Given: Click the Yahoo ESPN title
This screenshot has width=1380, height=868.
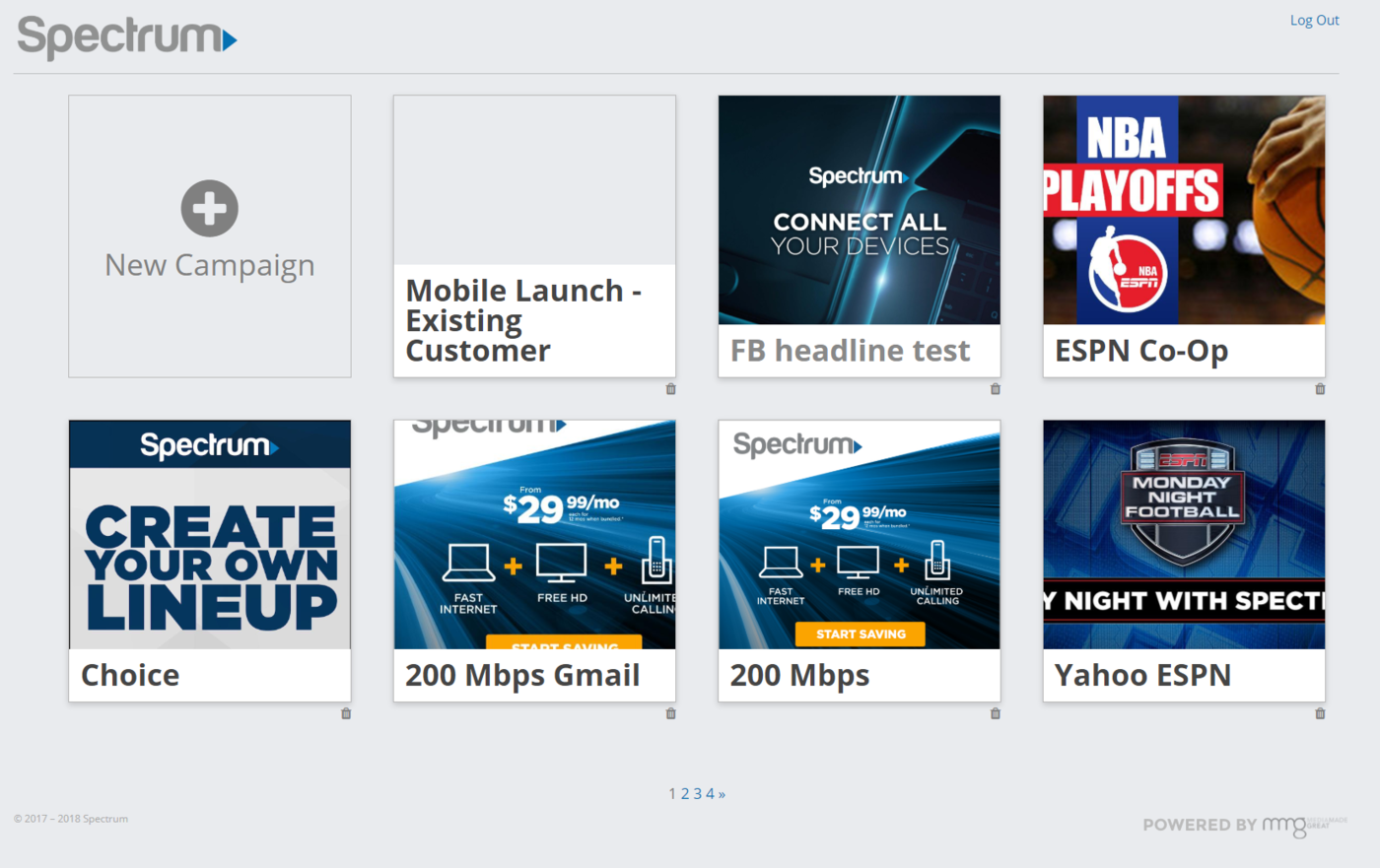Looking at the screenshot, I should tap(1142, 675).
